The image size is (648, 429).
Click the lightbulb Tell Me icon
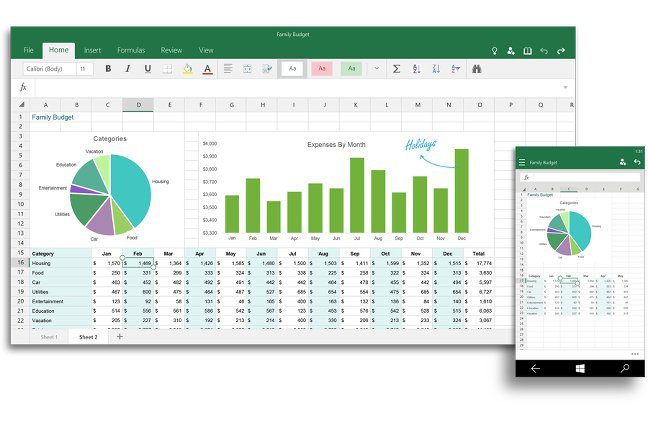[494, 50]
